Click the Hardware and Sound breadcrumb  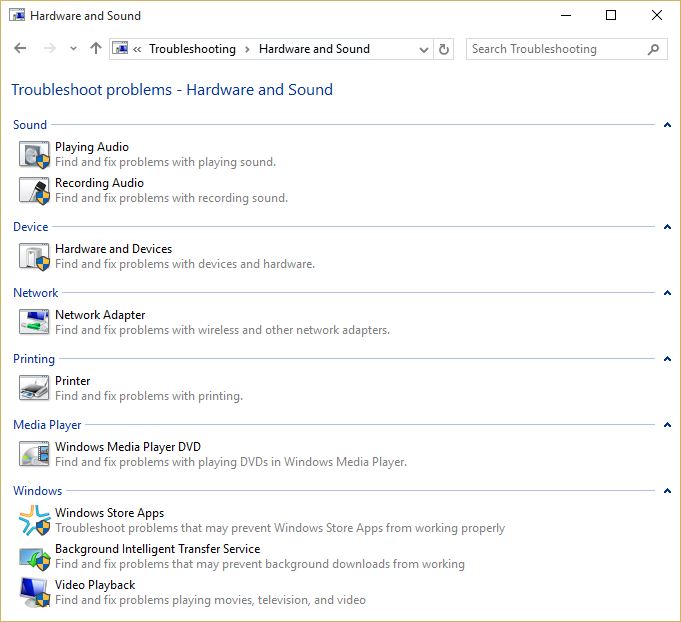pos(314,49)
